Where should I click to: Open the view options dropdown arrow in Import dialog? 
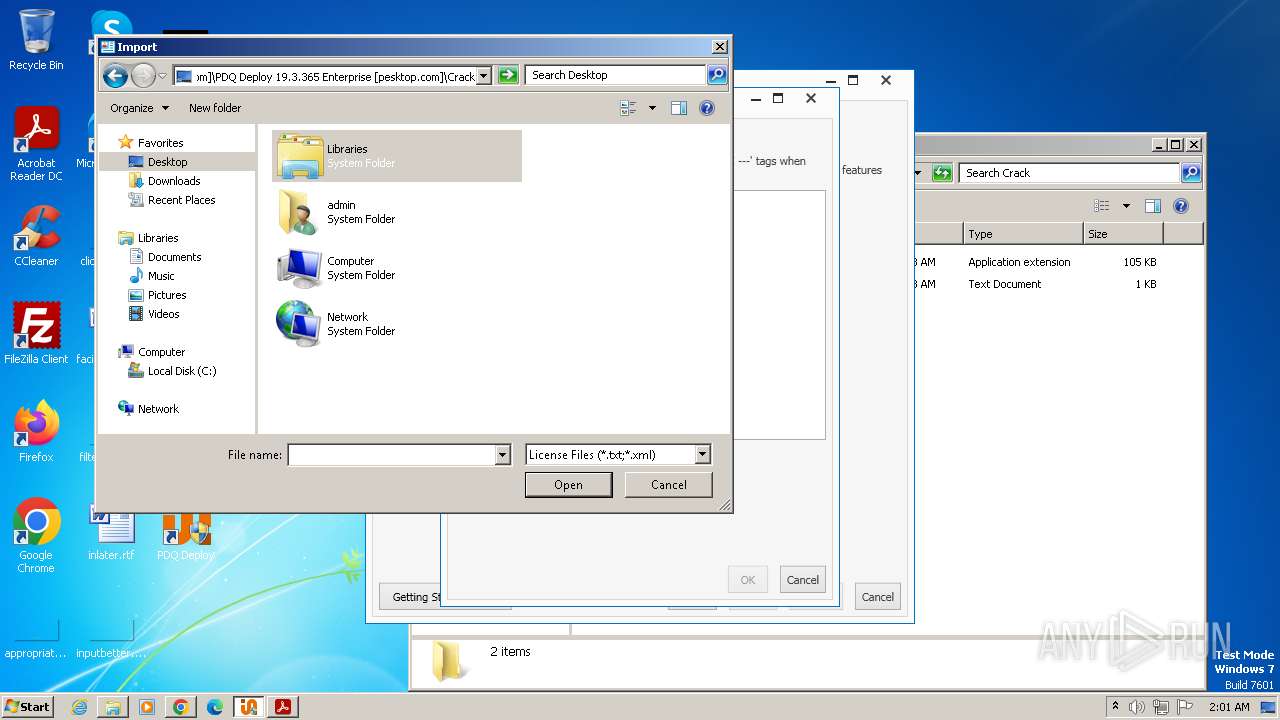point(652,108)
